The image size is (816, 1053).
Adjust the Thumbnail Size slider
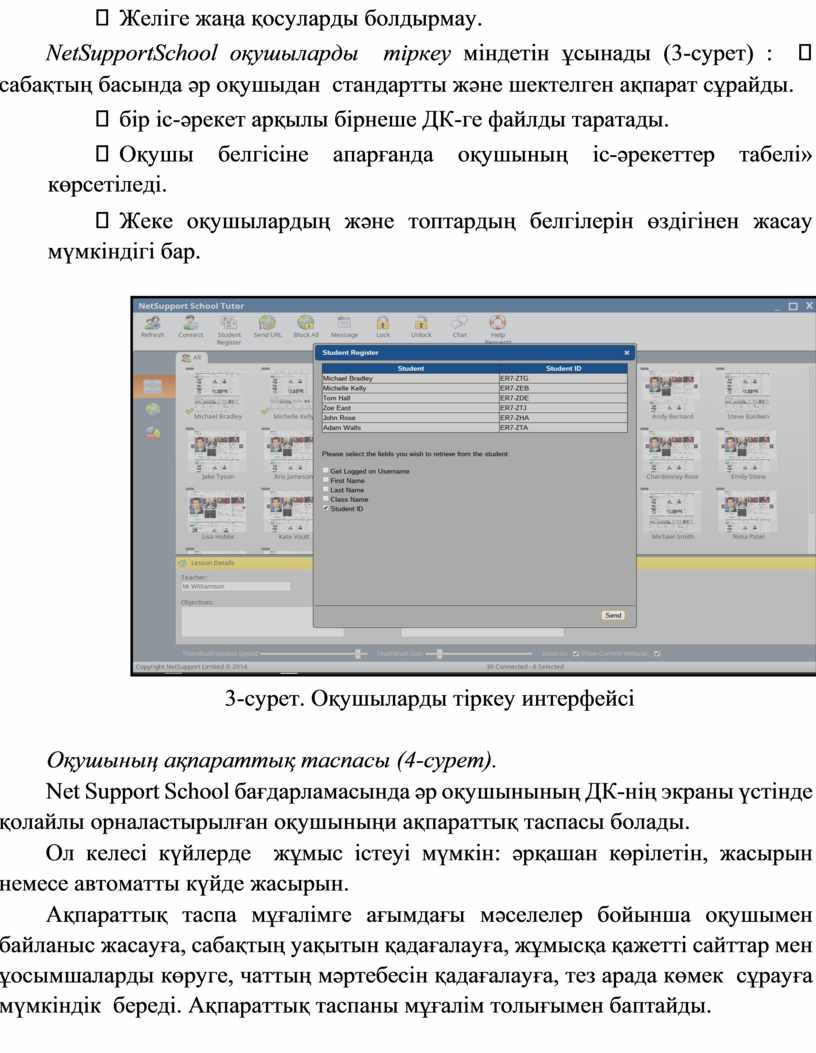click(480, 653)
